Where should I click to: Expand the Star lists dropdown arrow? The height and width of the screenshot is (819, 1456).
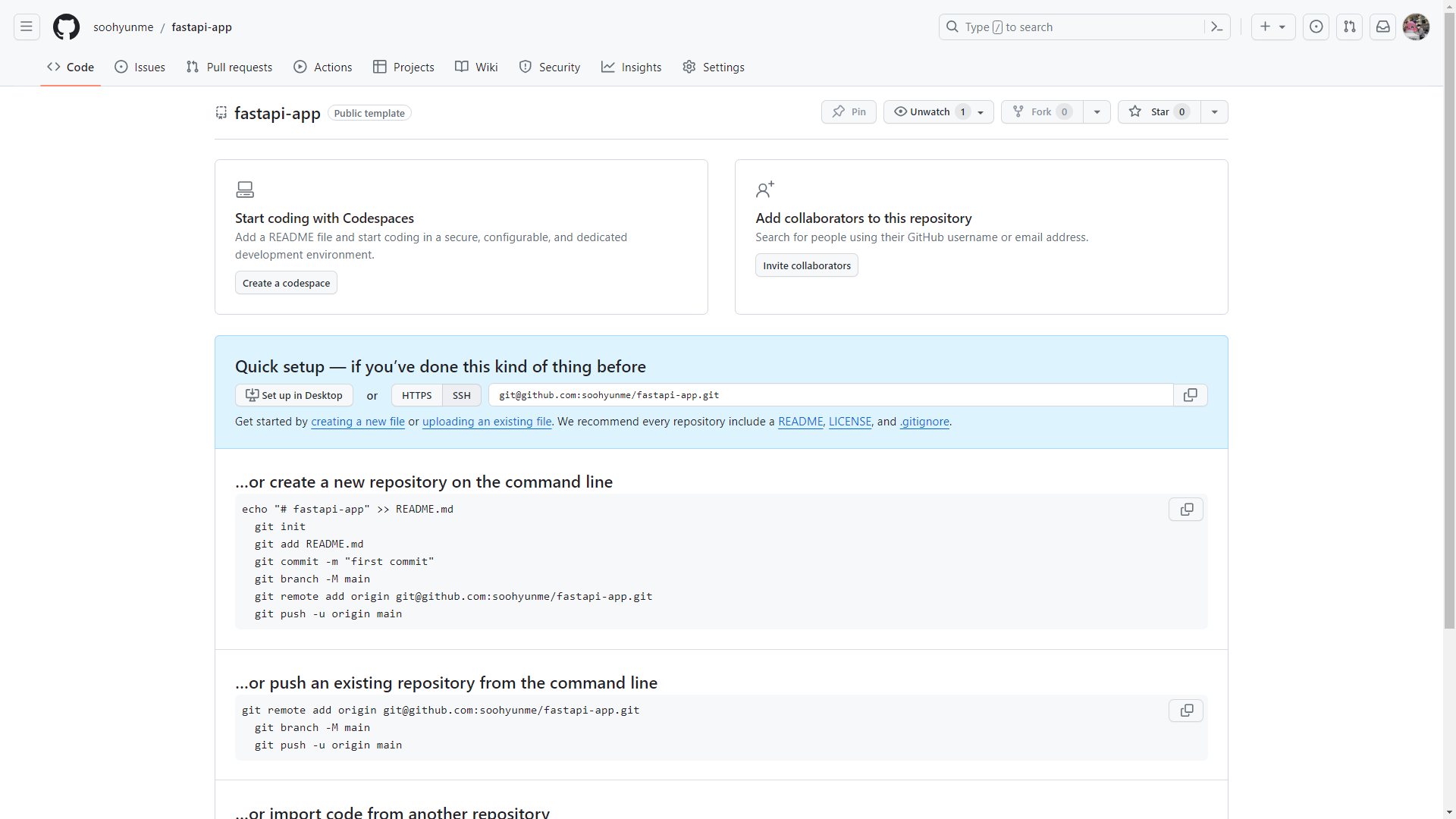click(x=1214, y=112)
